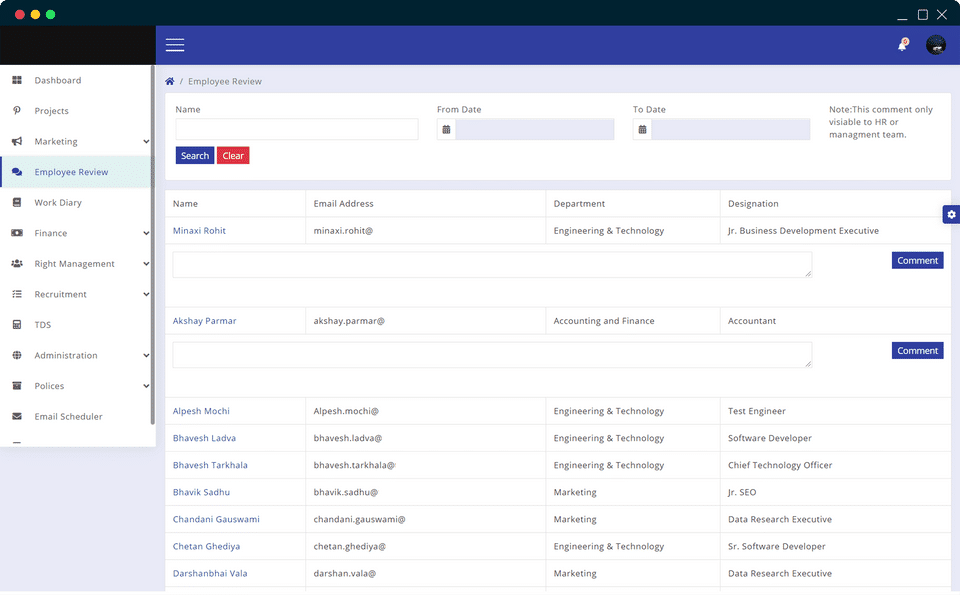Open Alpesh Mochi employee link
The width and height of the screenshot is (960, 595).
click(x=201, y=411)
